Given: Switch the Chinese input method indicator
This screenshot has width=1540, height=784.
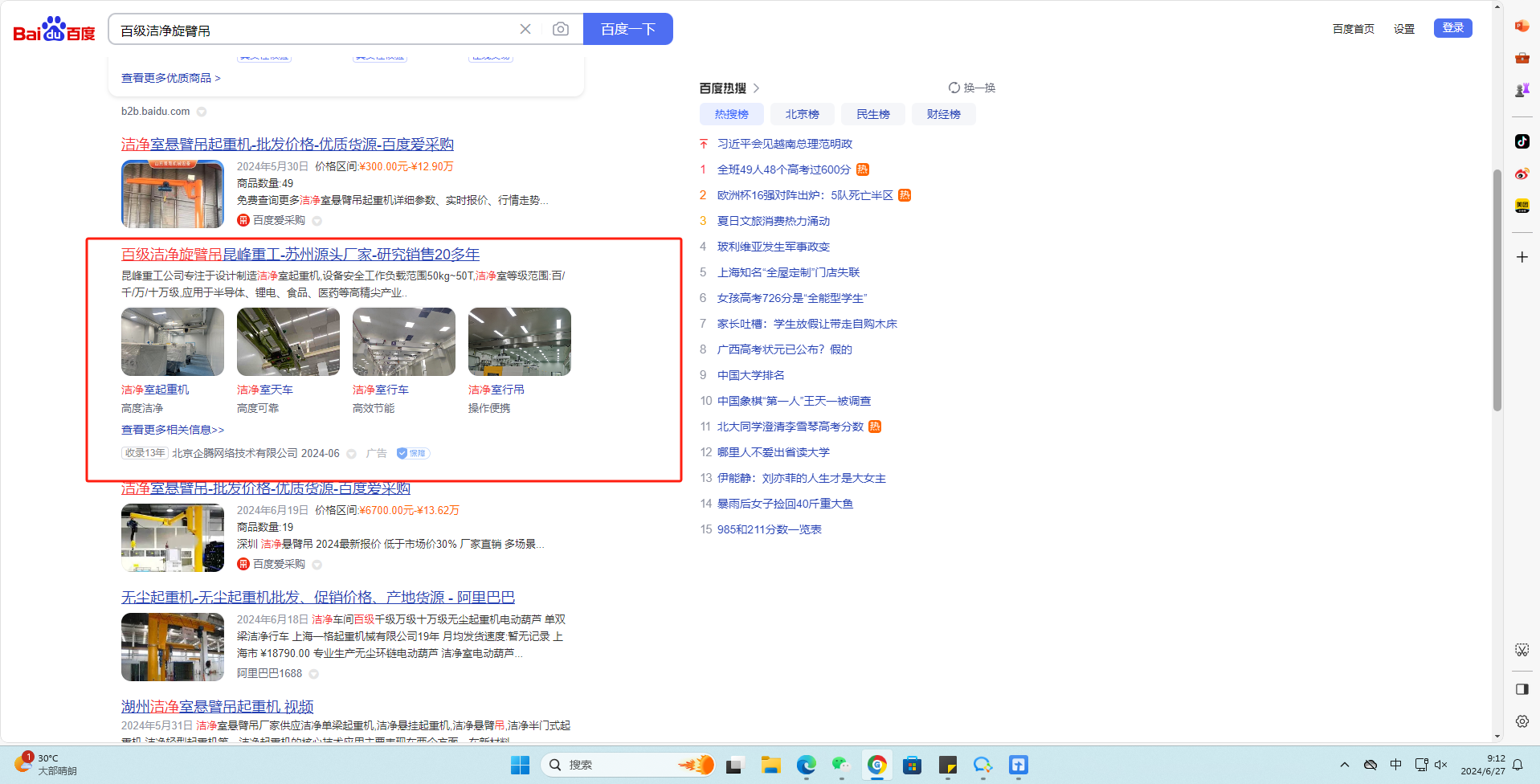Looking at the screenshot, I should point(1396,765).
